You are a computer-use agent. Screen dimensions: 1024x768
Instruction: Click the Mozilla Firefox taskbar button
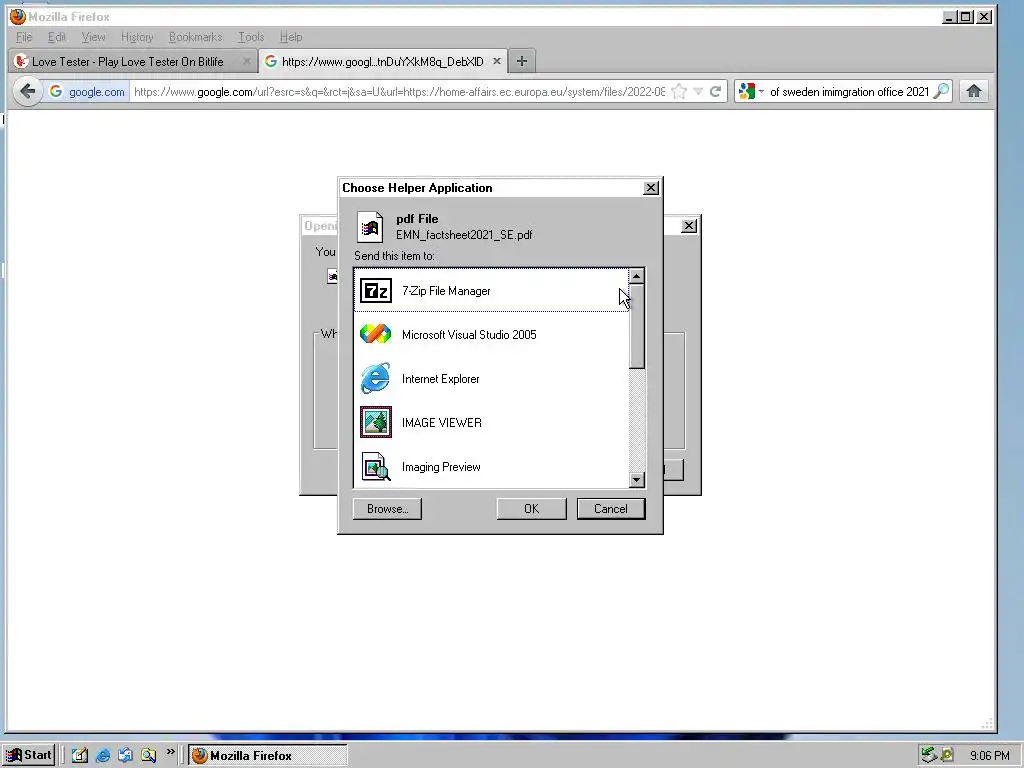(268, 756)
